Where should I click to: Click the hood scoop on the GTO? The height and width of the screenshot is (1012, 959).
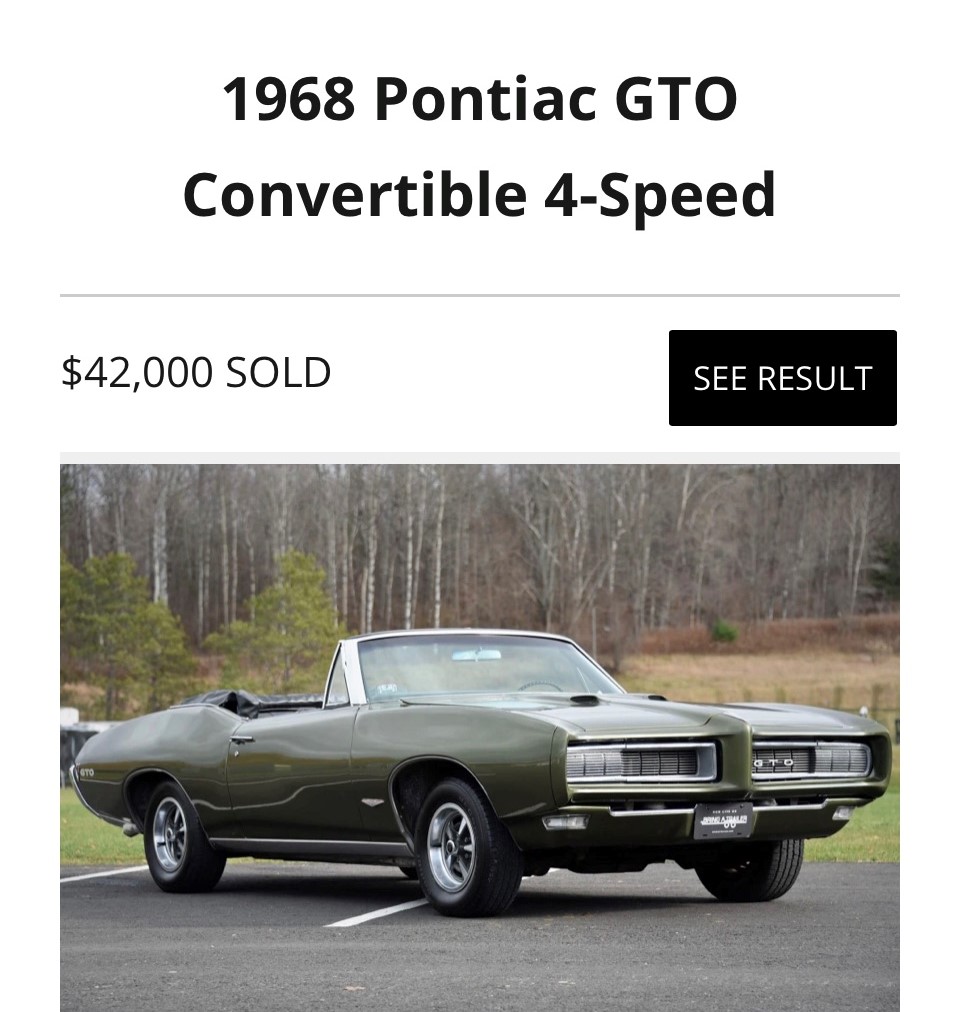point(585,700)
